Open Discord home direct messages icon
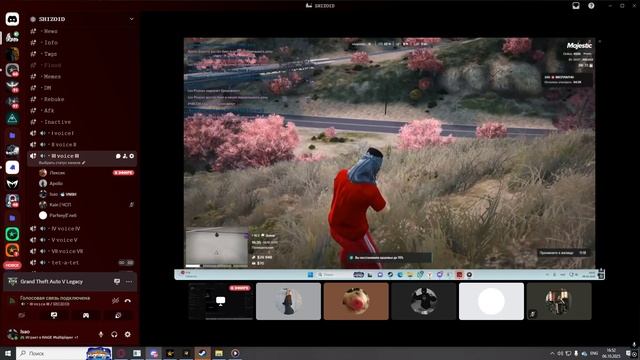This screenshot has width=640, height=360. point(12,19)
